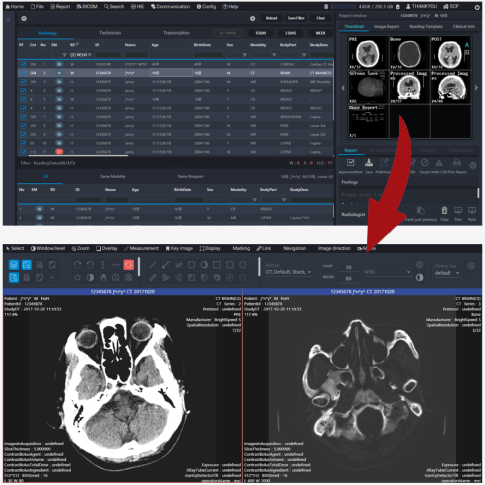Click the Print Report printer icon
This screenshot has width=485, height=485.
tap(457, 163)
